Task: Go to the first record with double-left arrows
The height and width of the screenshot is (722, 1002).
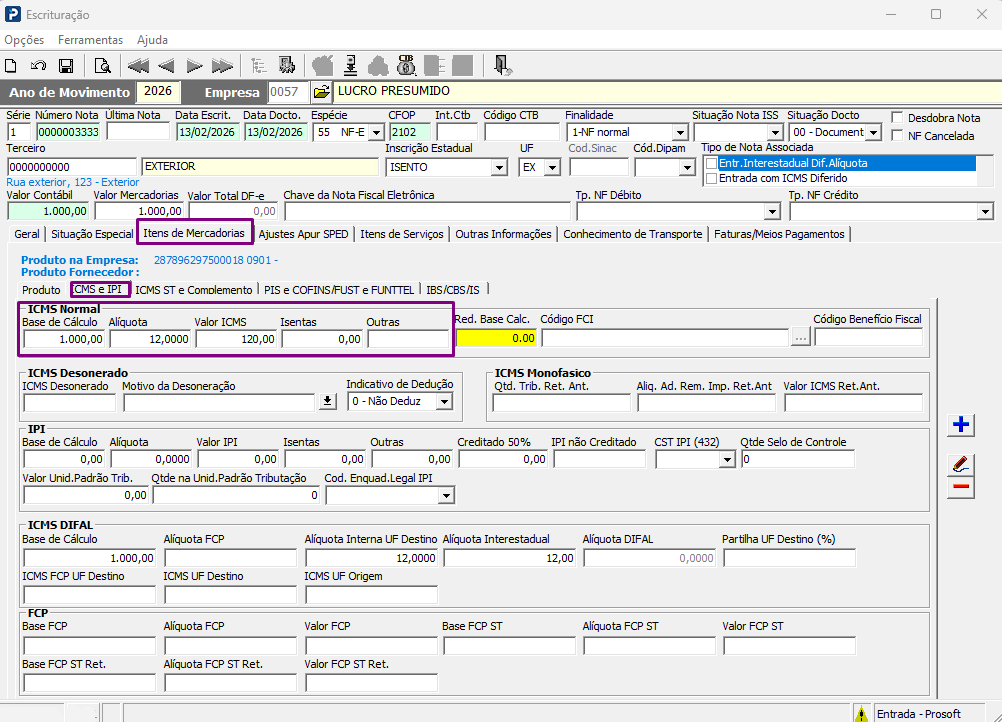Action: (x=138, y=66)
